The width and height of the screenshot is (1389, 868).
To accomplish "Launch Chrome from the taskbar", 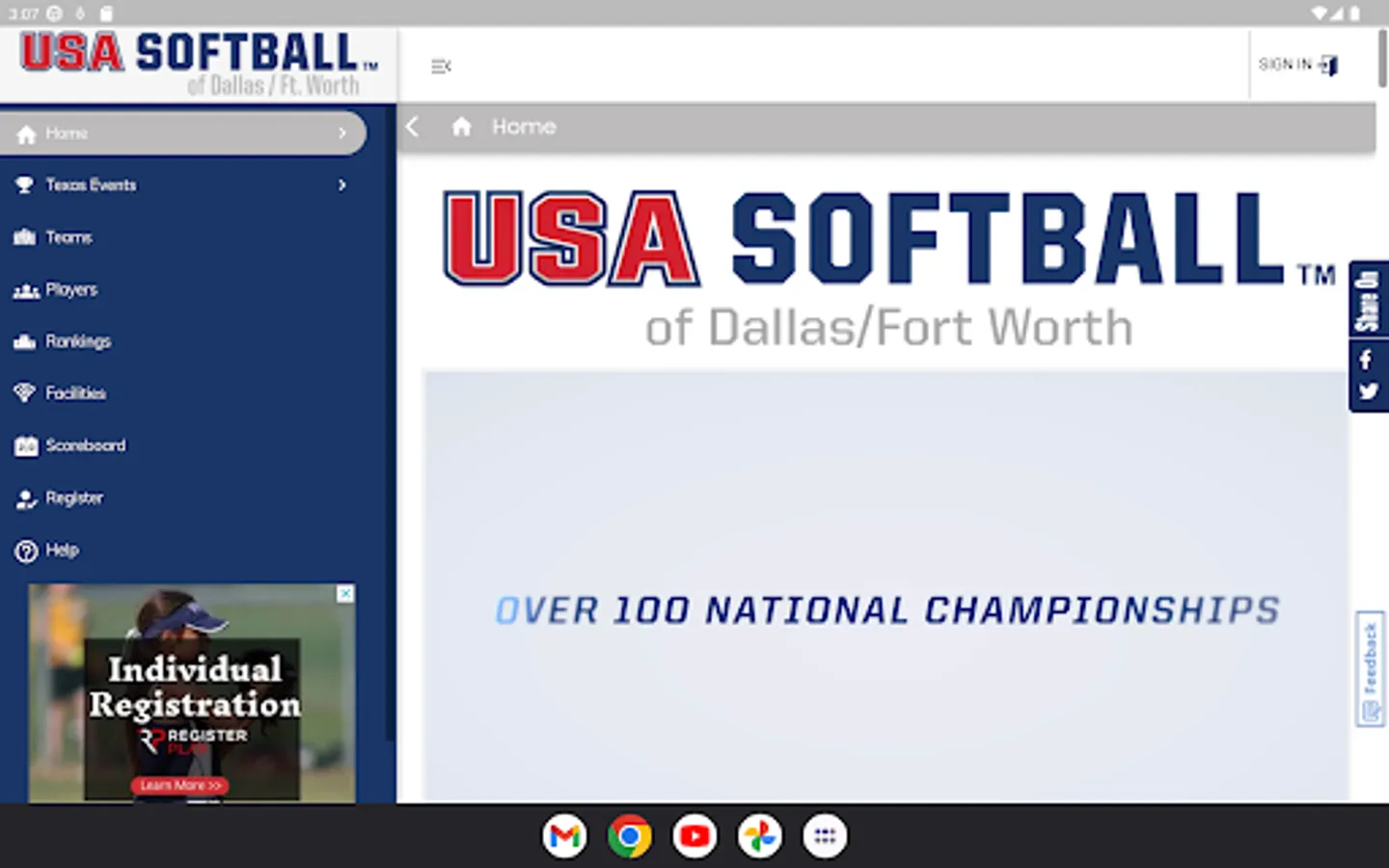I will pos(630,836).
